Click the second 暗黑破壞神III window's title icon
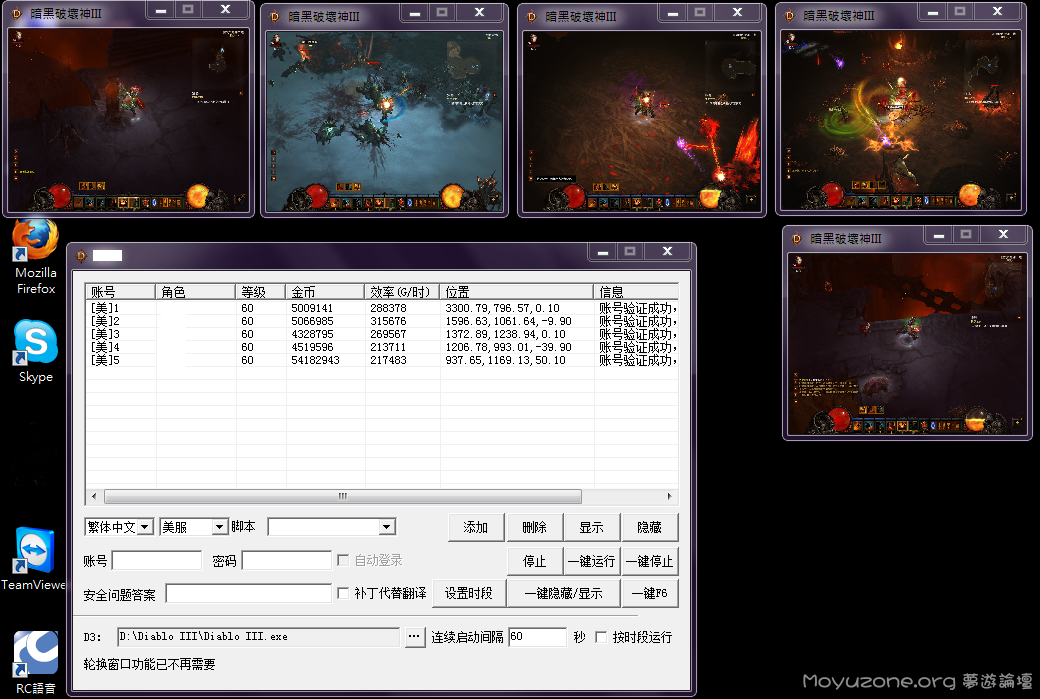 (275, 17)
